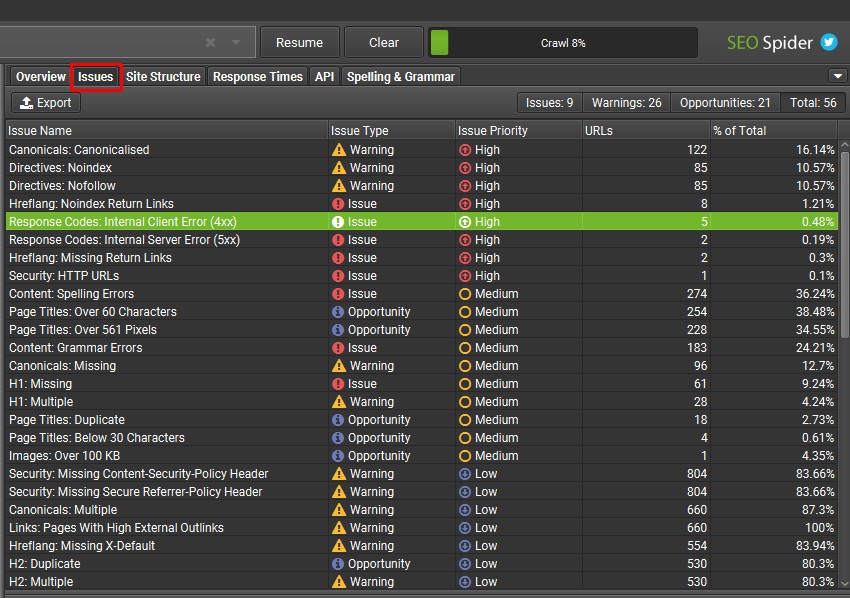Click the Crawl 8% progress bar
The image size is (850, 598).
(x=563, y=43)
